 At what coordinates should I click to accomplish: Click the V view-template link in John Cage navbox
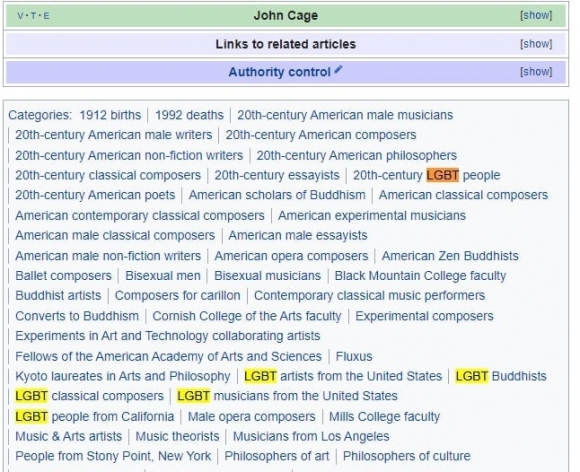tap(20, 16)
